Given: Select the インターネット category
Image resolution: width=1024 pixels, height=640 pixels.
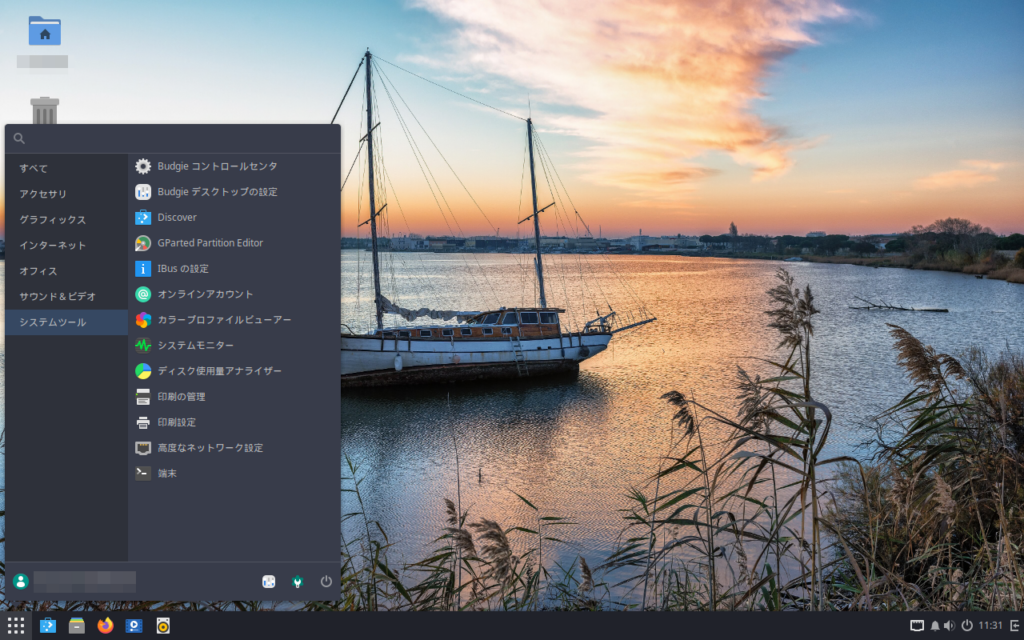Looking at the screenshot, I should 53,245.
